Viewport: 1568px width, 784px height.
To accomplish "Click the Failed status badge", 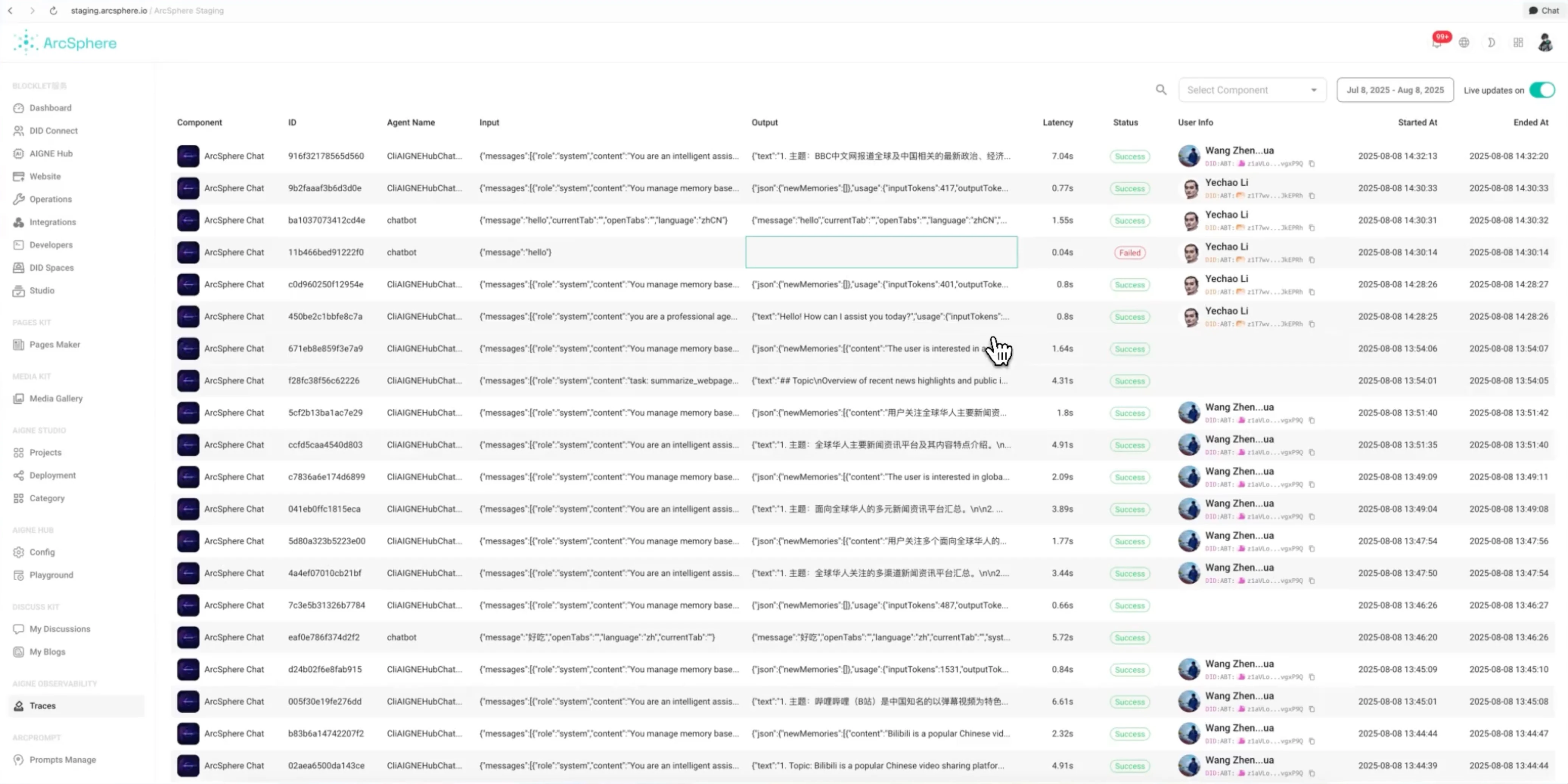I will coord(1130,253).
